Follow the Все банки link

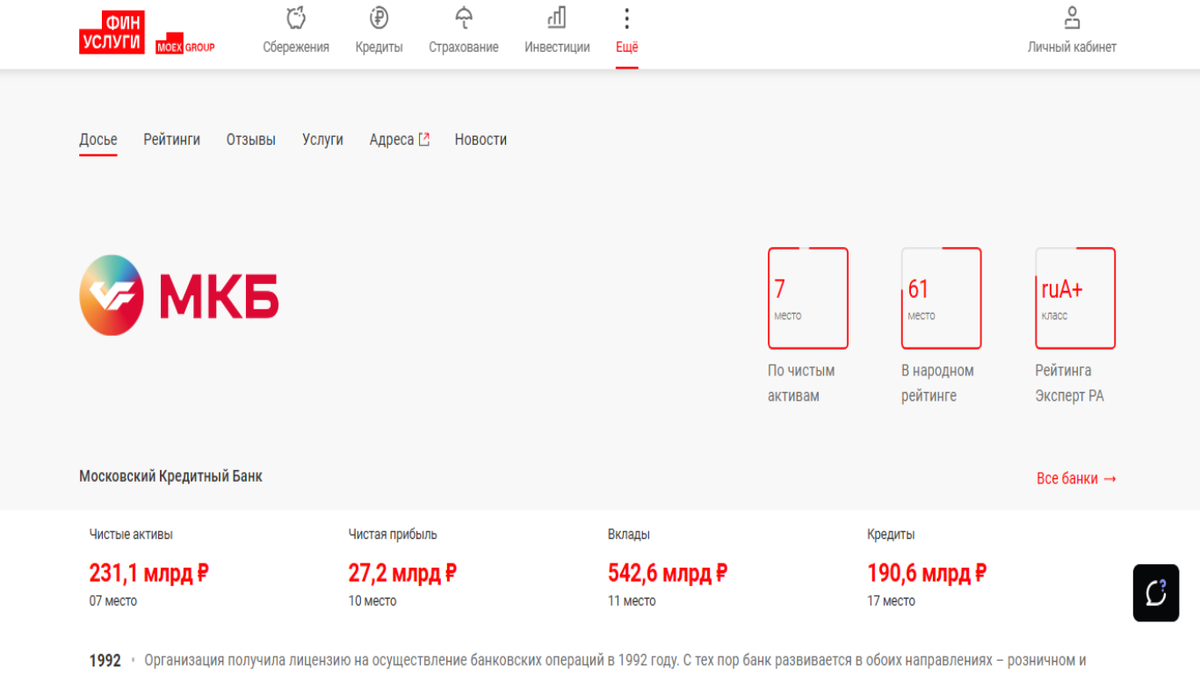1077,479
